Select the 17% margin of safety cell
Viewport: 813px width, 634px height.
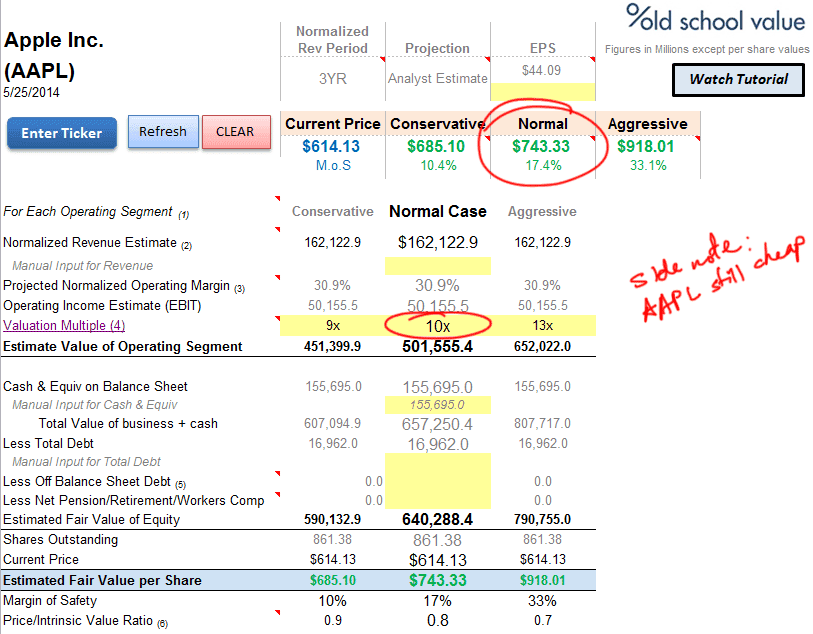(438, 601)
